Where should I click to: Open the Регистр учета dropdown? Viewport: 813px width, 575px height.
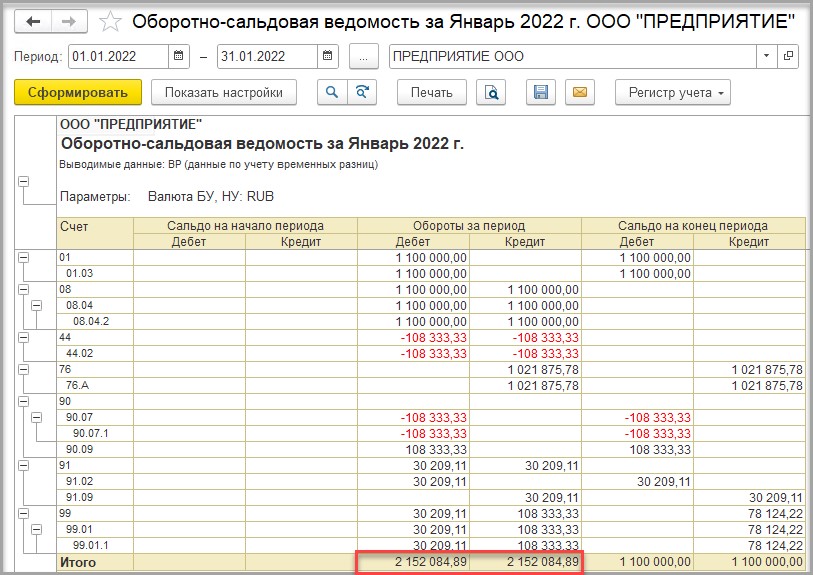[x=673, y=92]
